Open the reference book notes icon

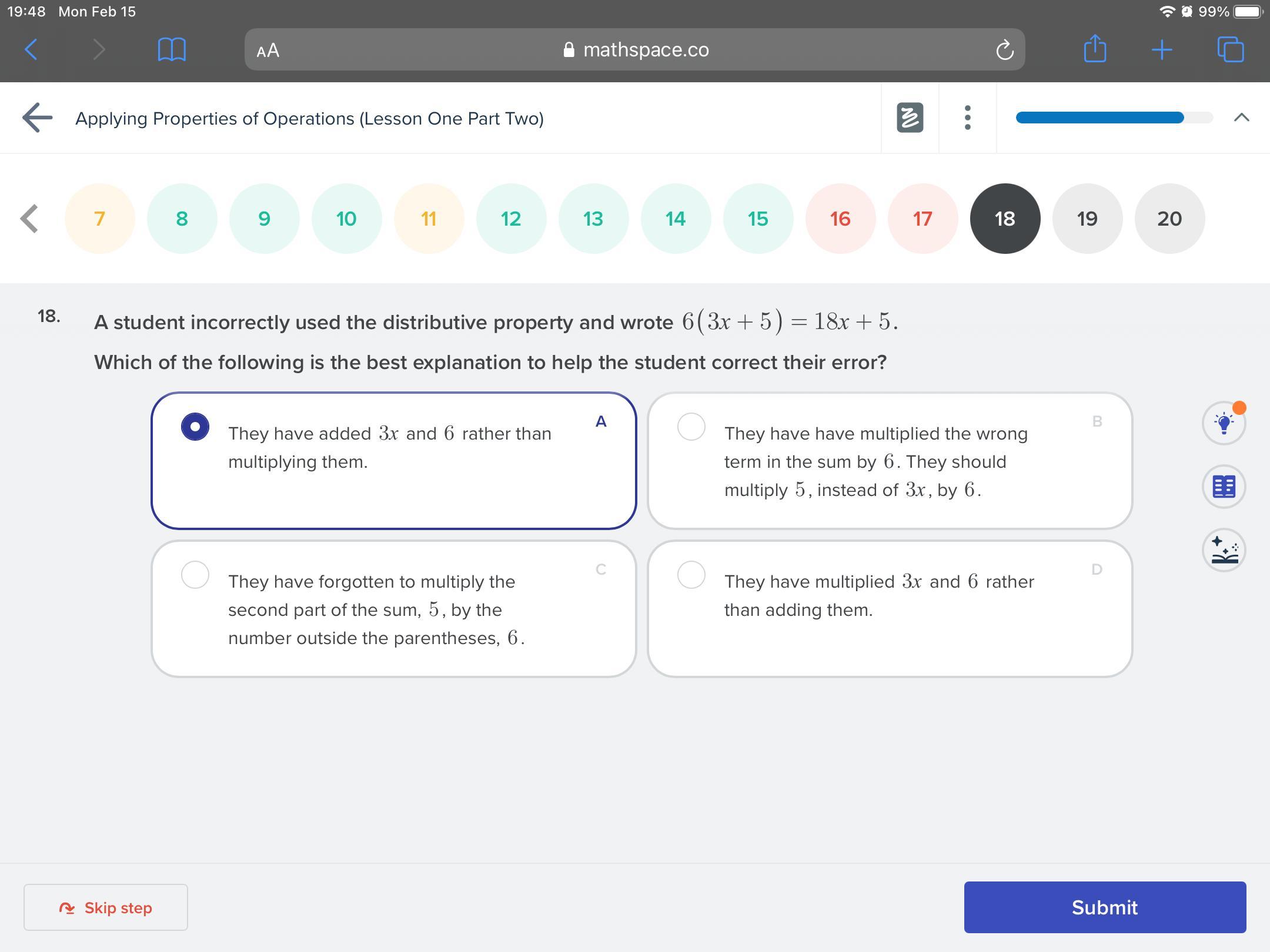point(1224,487)
